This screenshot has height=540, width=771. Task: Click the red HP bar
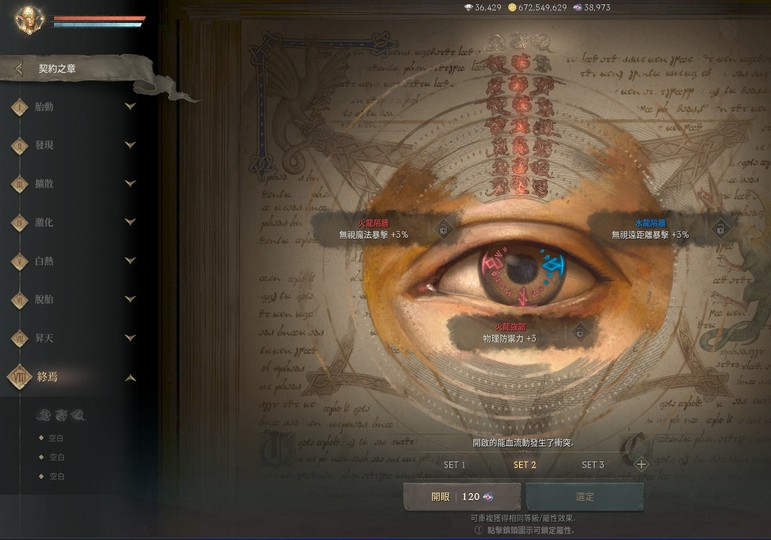click(x=100, y=18)
